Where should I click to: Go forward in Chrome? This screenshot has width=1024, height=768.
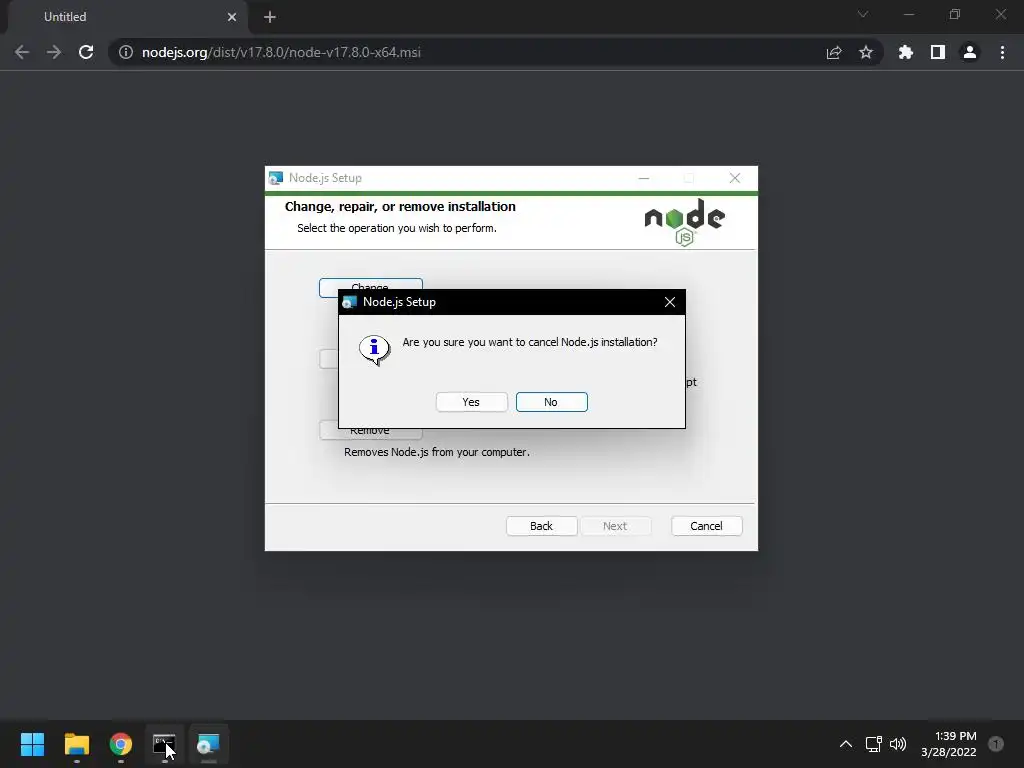point(54,52)
